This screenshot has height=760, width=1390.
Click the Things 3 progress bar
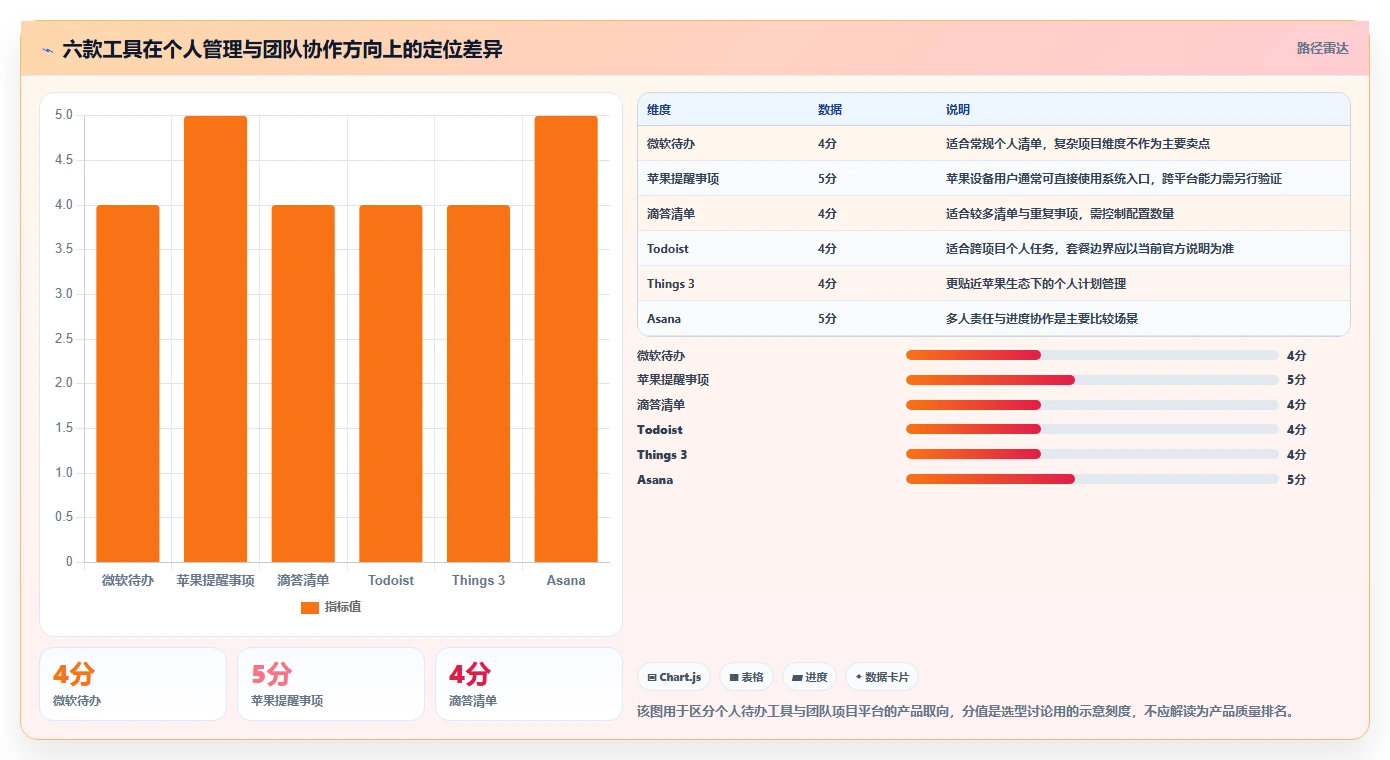click(x=1092, y=455)
